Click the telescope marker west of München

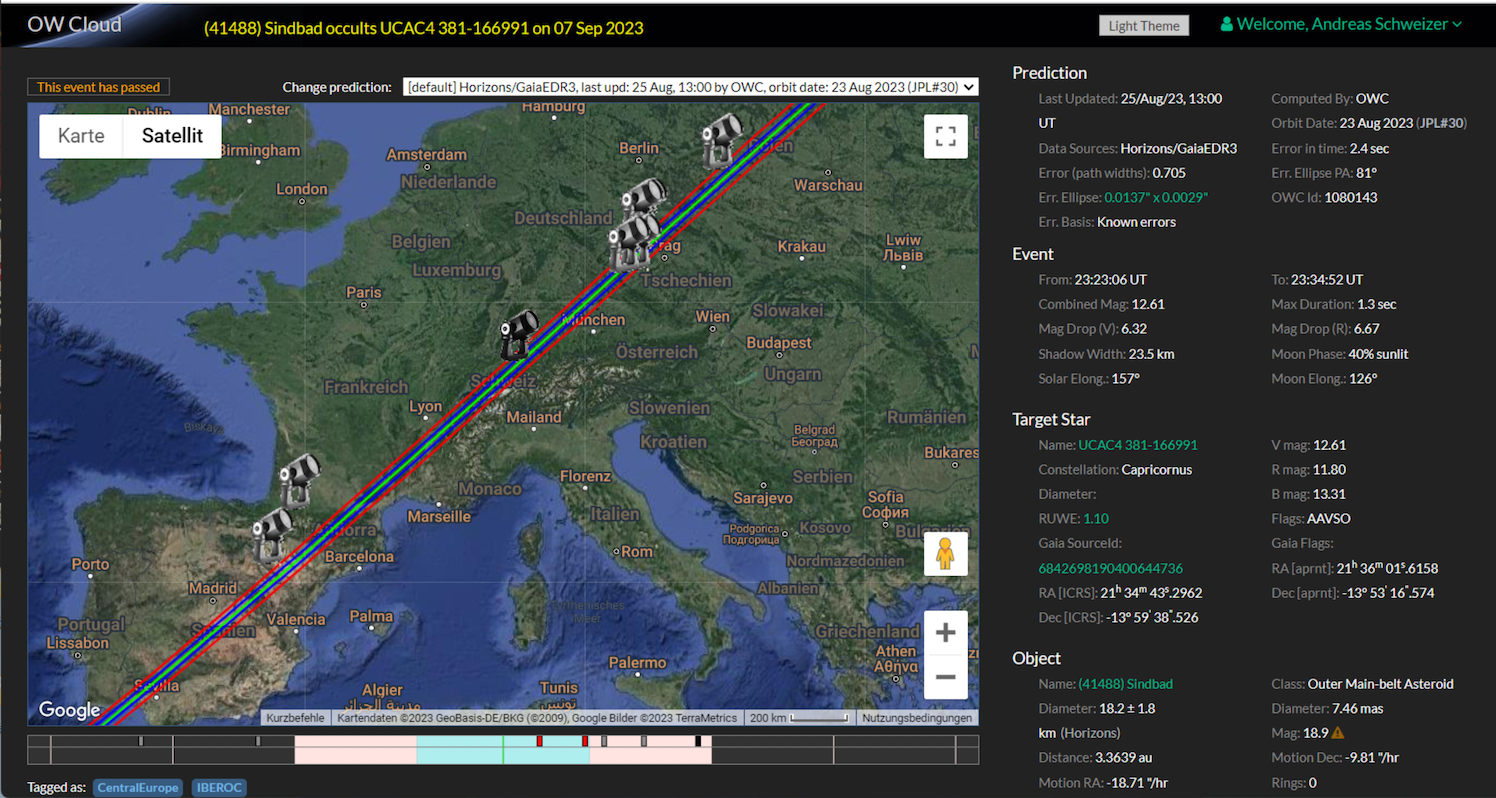point(519,333)
